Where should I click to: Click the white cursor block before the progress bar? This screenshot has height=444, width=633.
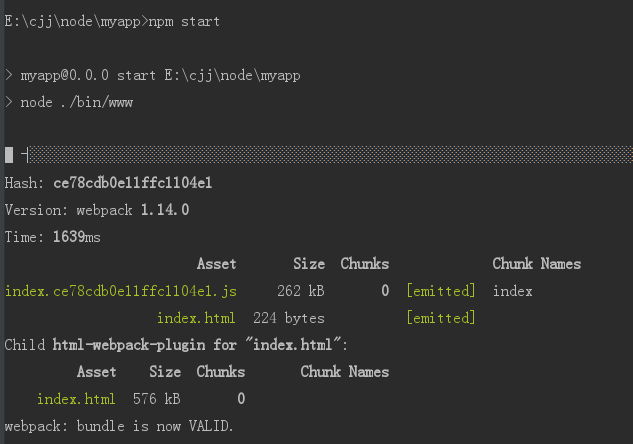pyautogui.click(x=9, y=155)
